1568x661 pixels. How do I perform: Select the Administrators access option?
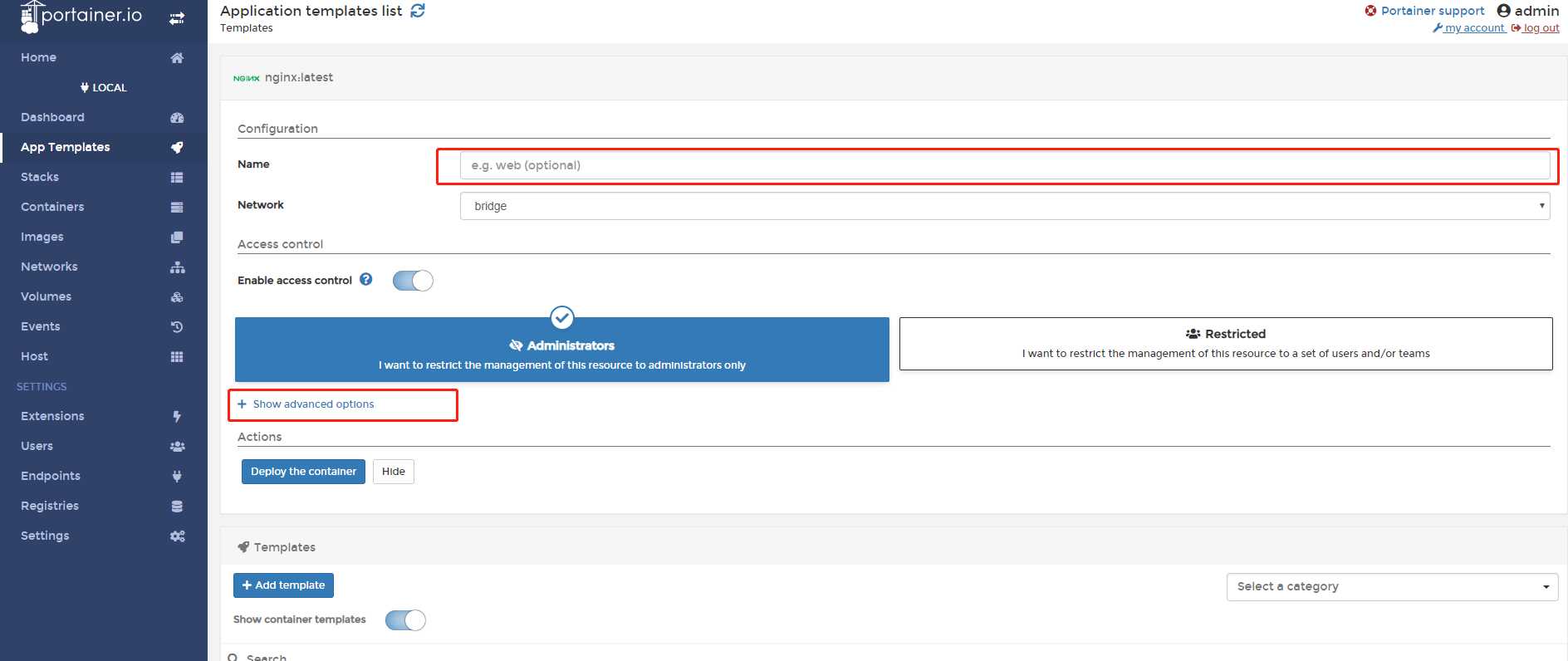[x=562, y=350]
